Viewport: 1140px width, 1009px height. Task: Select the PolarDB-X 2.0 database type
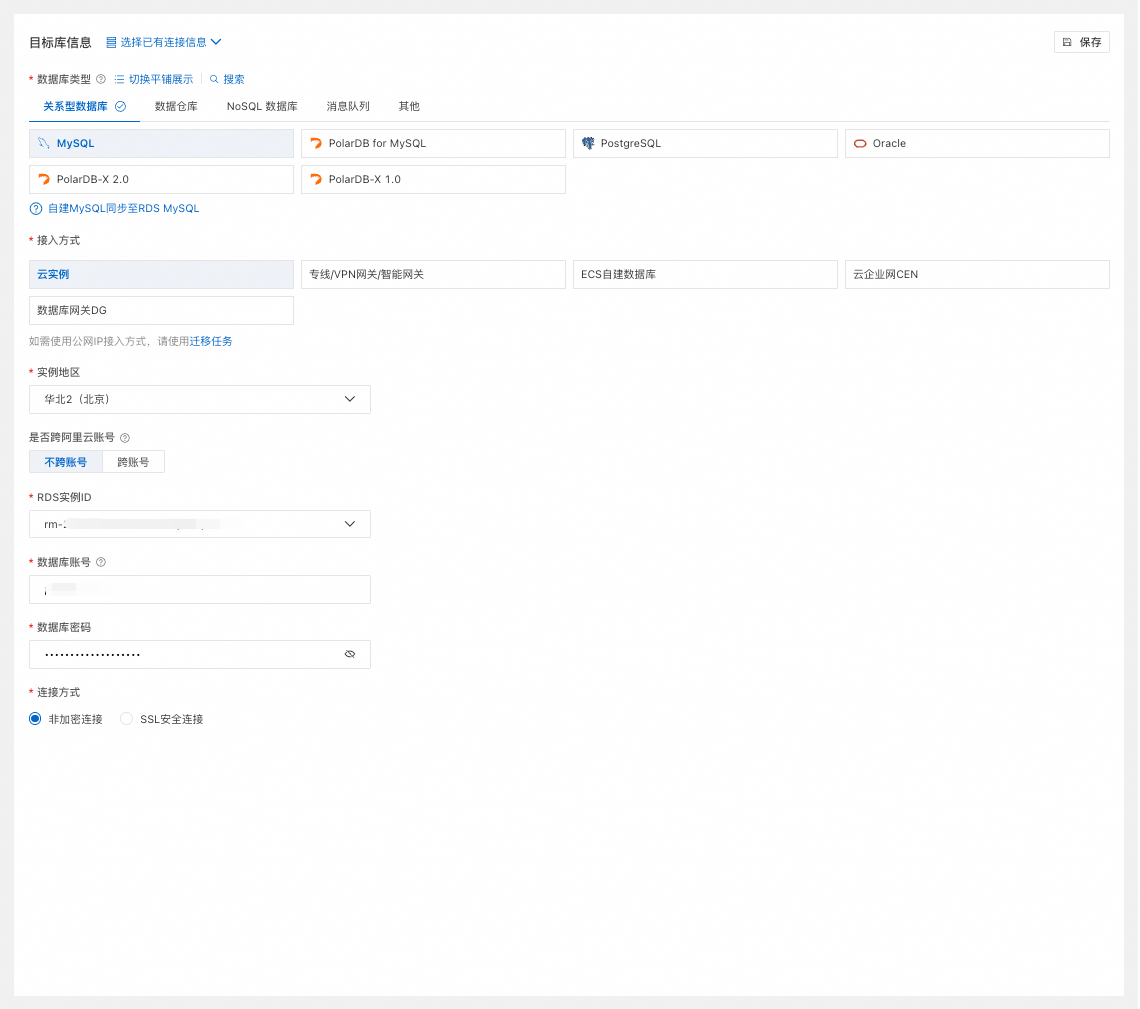161,179
